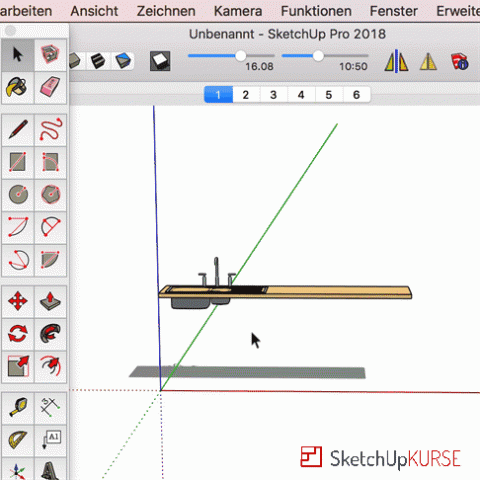Viewport: 480px width, 480px height.
Task: Choose the Freehand drawing tool
Action: tap(50, 130)
